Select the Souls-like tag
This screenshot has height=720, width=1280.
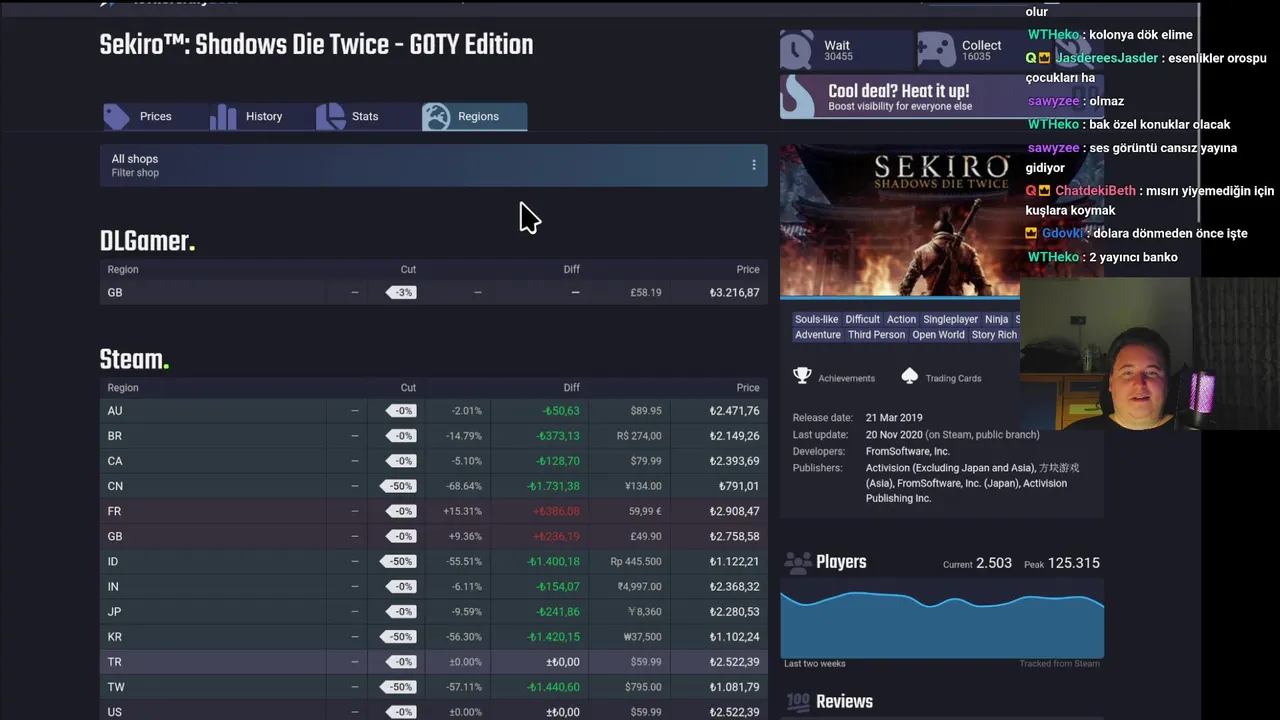(x=816, y=319)
